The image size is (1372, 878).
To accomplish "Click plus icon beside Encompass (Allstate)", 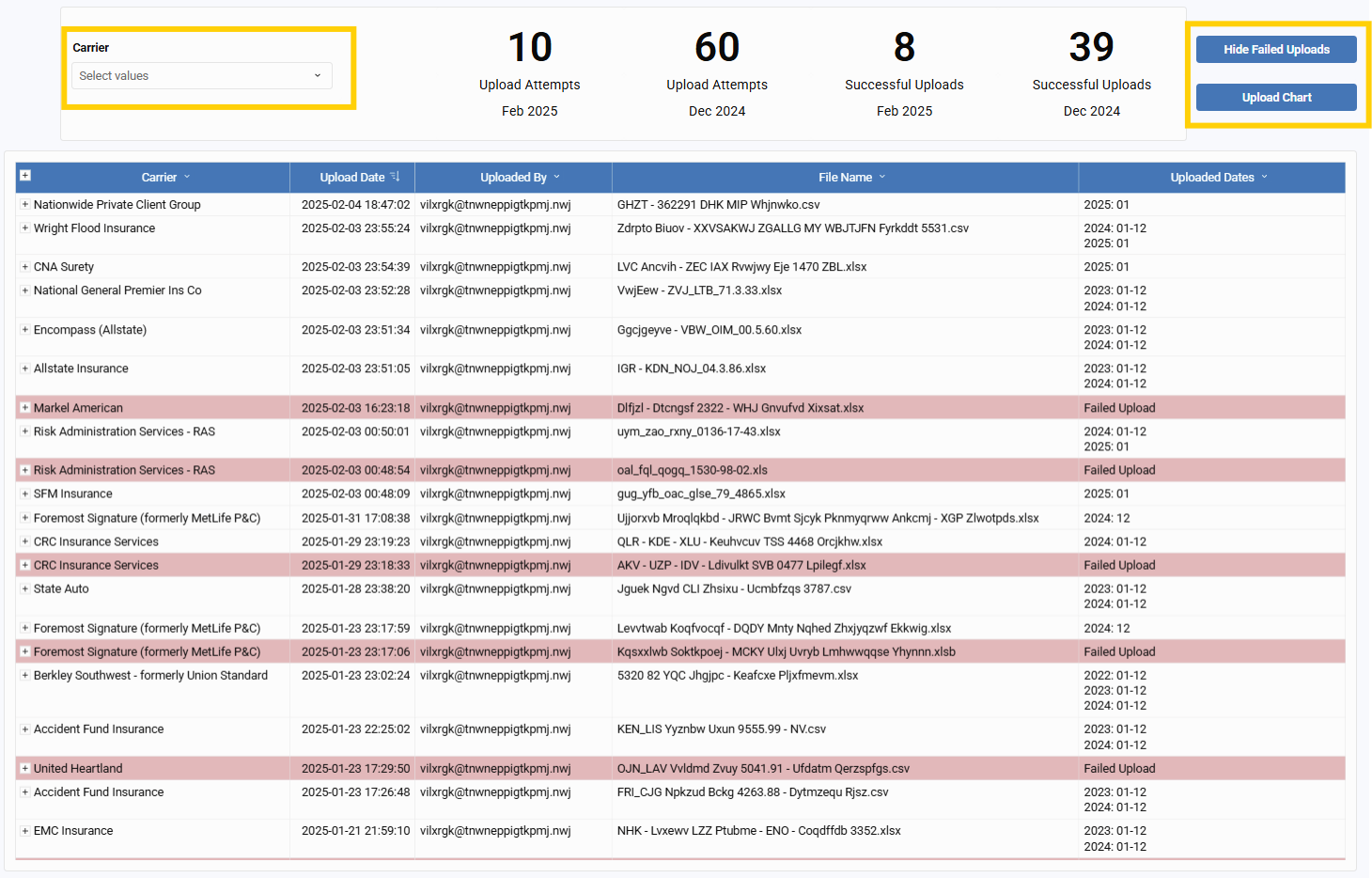I will pos(25,330).
